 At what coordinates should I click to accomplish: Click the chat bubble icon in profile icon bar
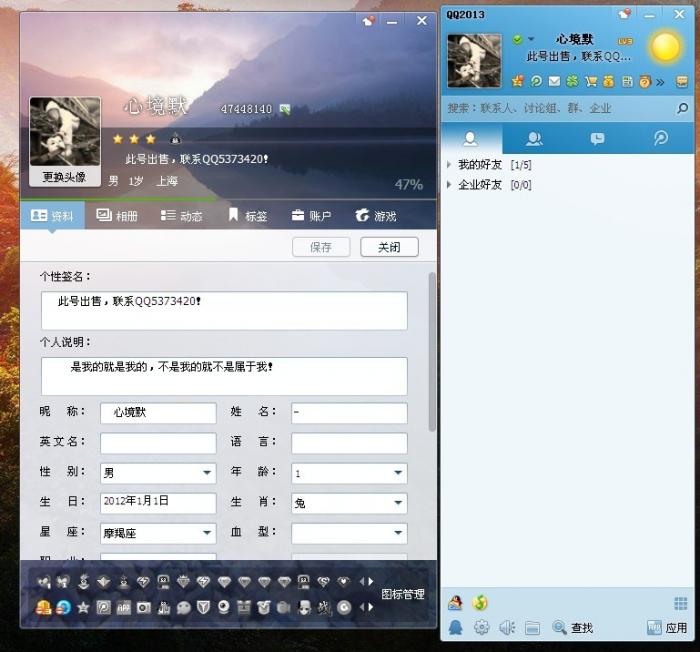click(x=183, y=607)
